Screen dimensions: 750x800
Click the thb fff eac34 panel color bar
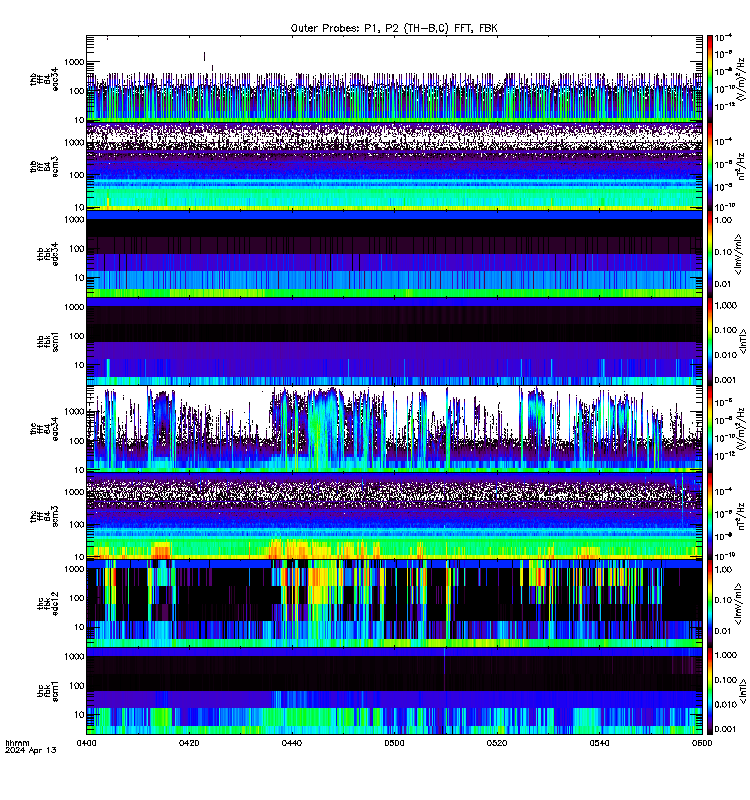(x=710, y=78)
